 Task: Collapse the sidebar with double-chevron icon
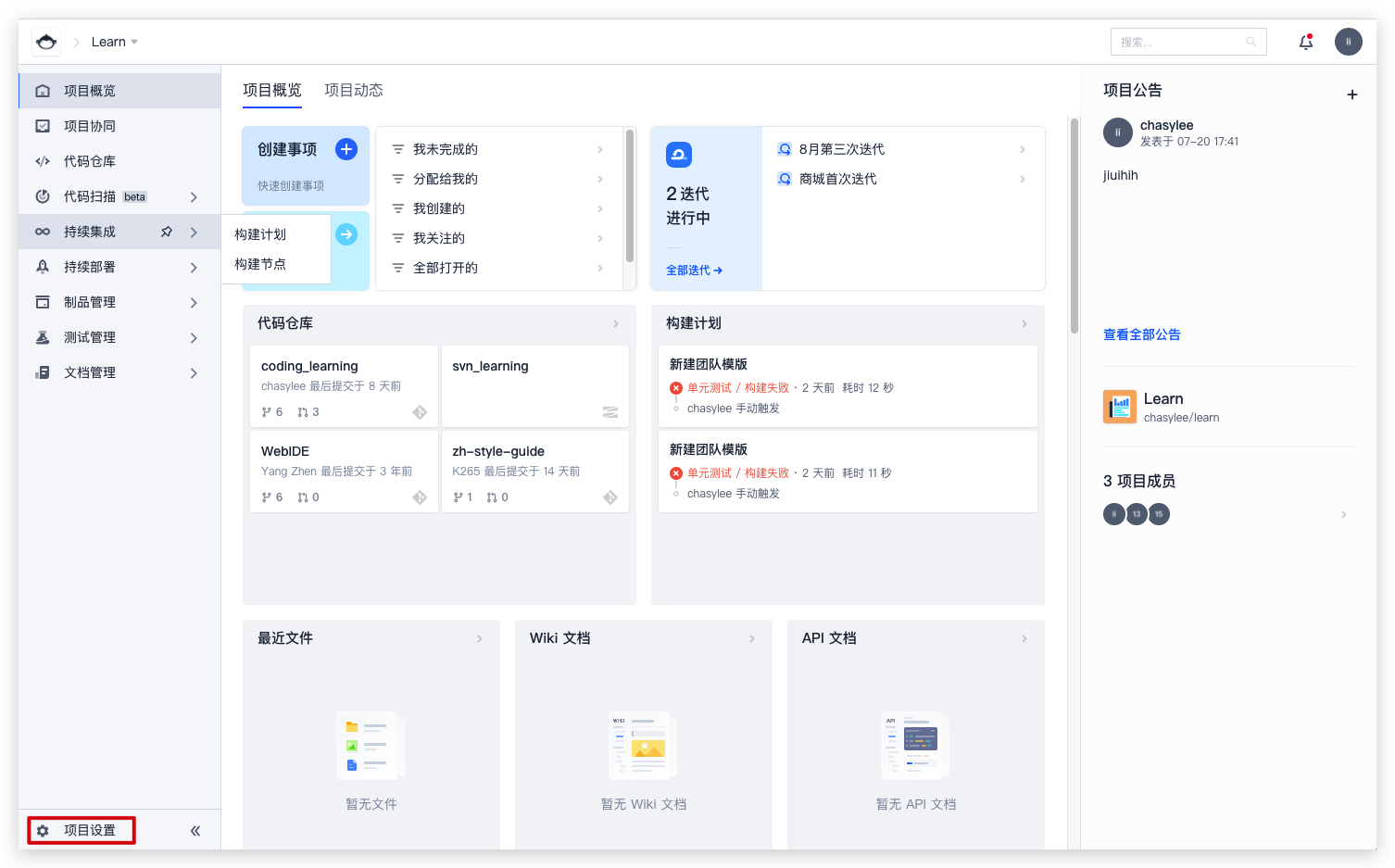[195, 831]
